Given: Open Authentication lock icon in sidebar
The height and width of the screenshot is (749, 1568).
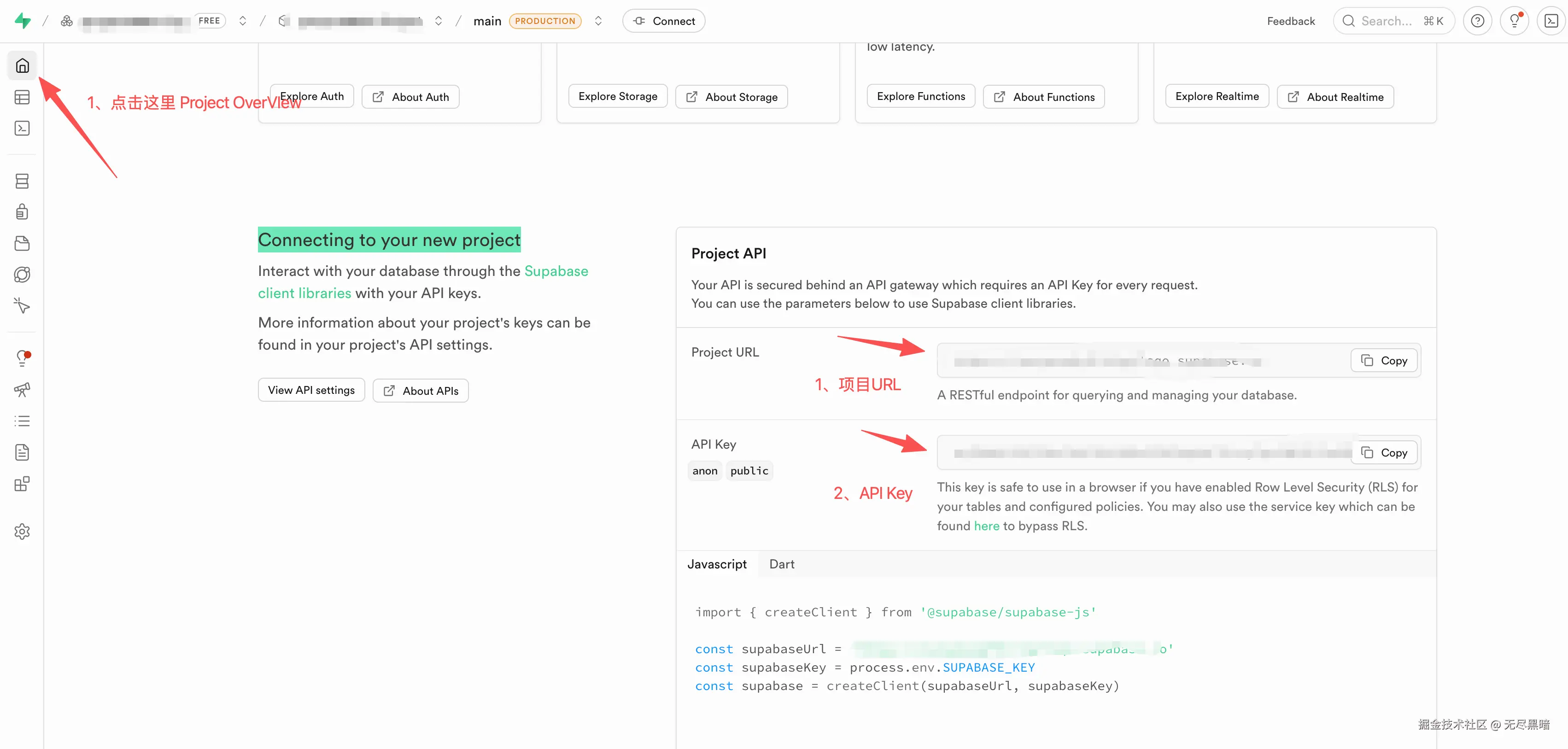Looking at the screenshot, I should coord(22,212).
